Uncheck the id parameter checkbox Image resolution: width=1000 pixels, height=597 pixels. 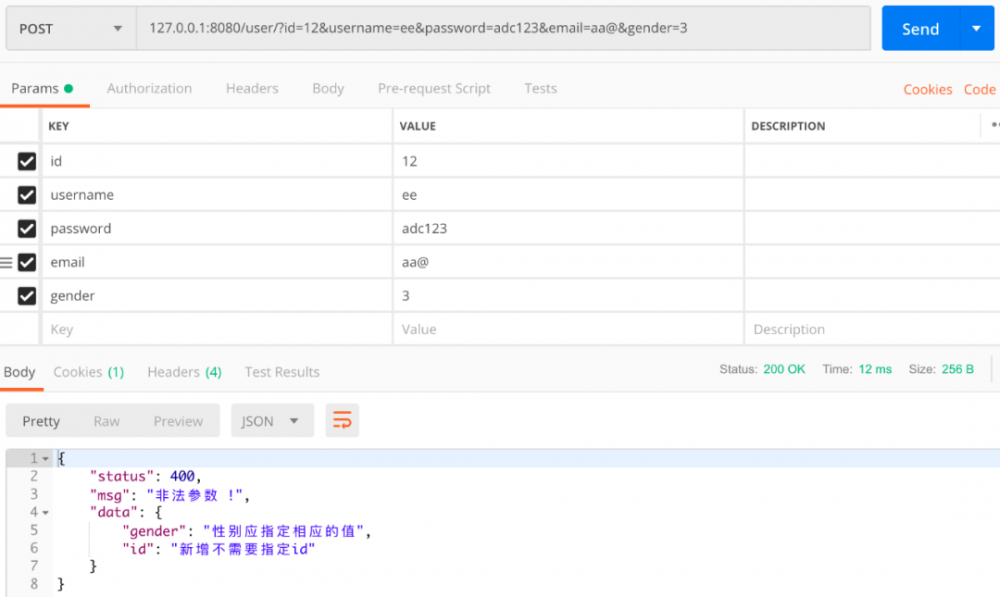26,161
